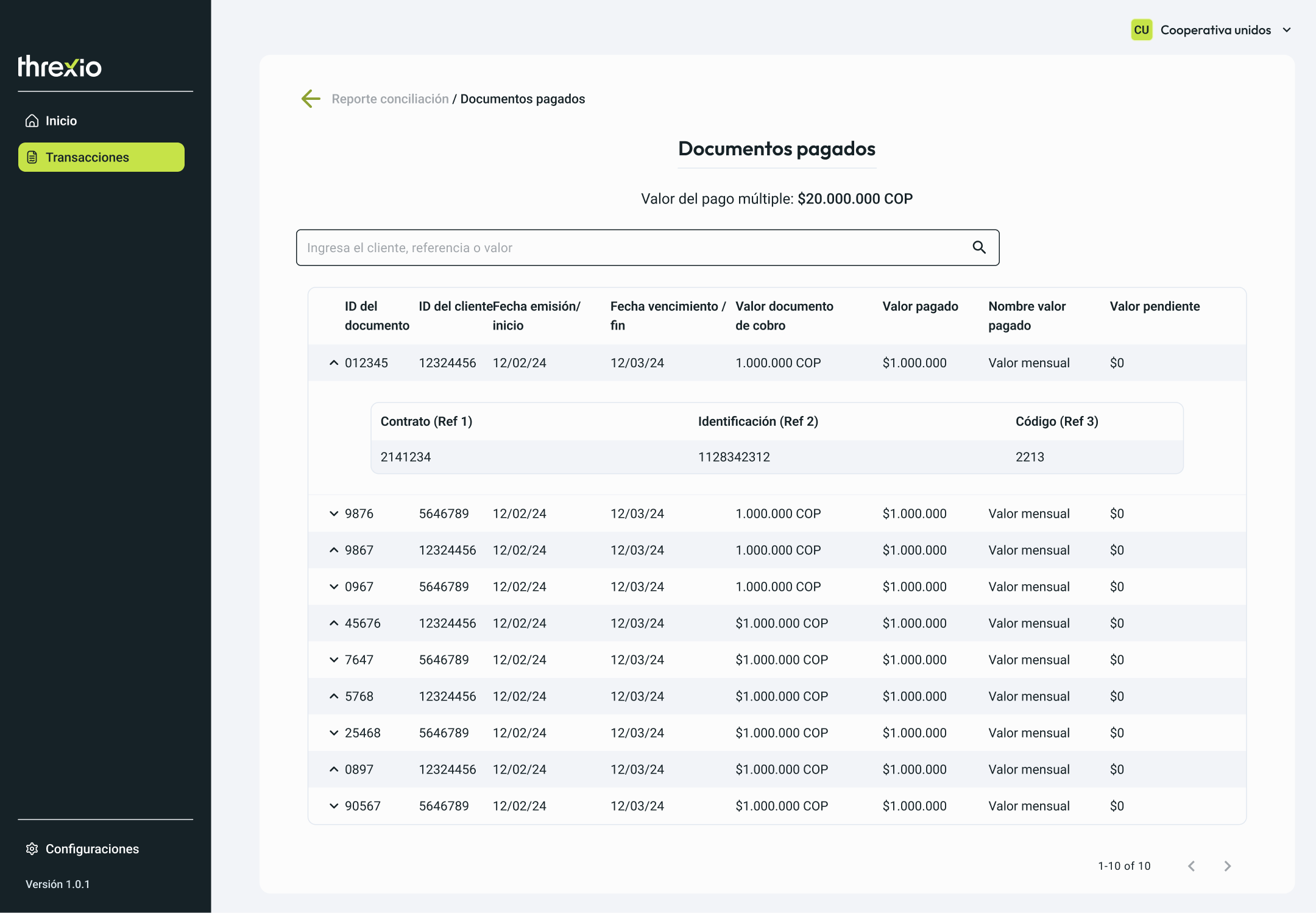Expand document row 9876
This screenshot has width=1316, height=913.
click(334, 514)
